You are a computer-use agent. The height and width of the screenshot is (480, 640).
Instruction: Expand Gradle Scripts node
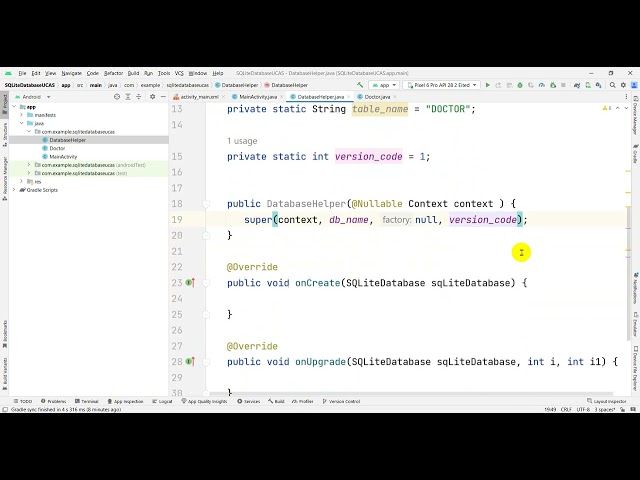click(14, 190)
